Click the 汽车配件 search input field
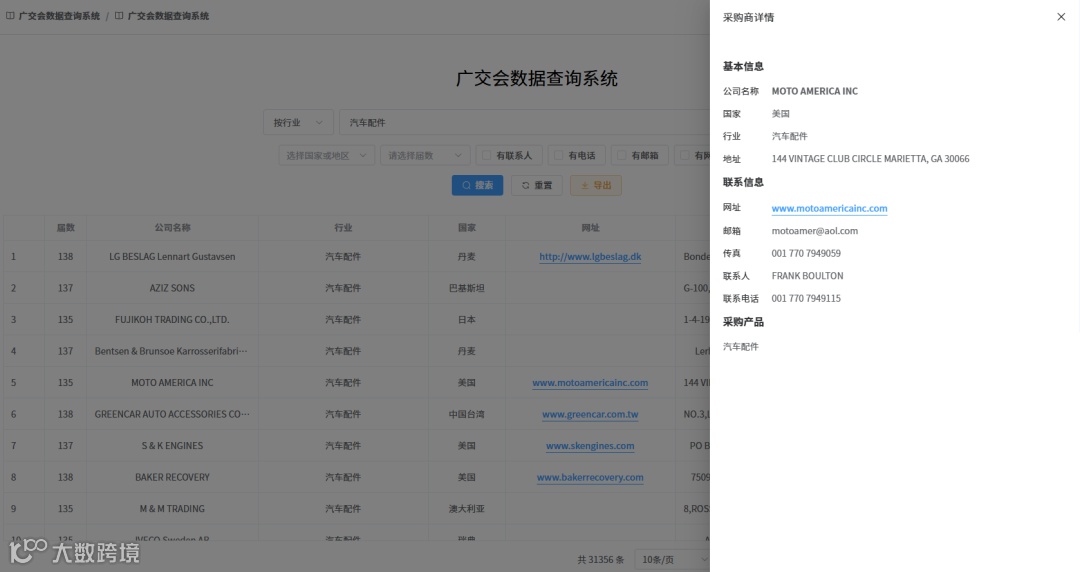 click(525, 123)
